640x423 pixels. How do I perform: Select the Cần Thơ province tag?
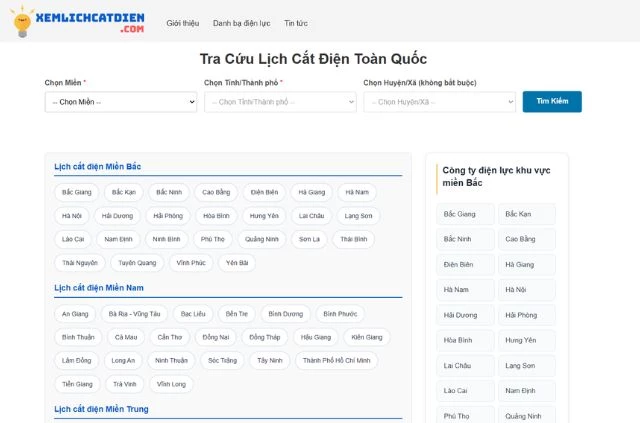(170, 337)
